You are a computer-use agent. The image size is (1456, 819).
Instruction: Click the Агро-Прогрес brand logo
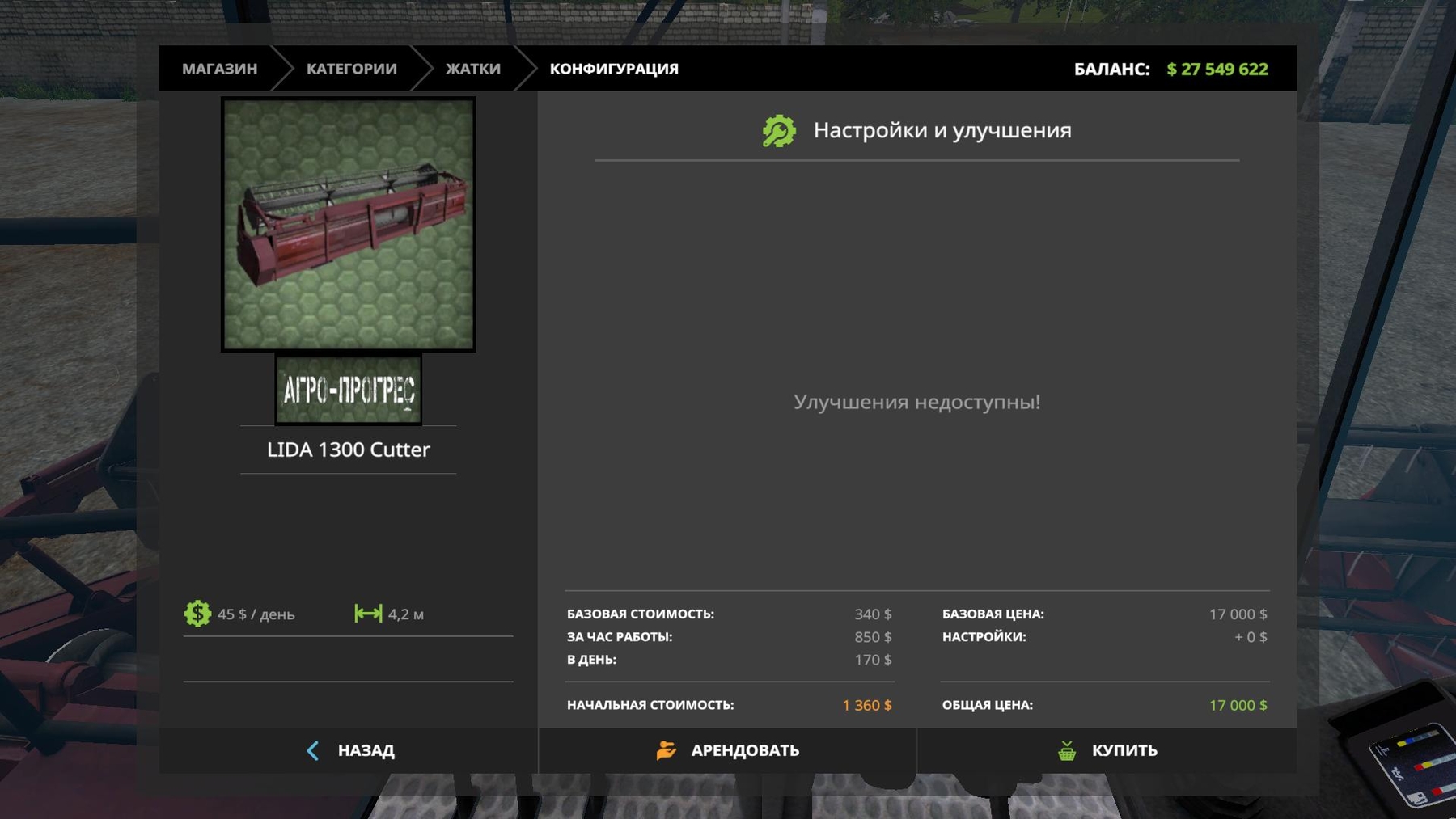click(x=348, y=390)
